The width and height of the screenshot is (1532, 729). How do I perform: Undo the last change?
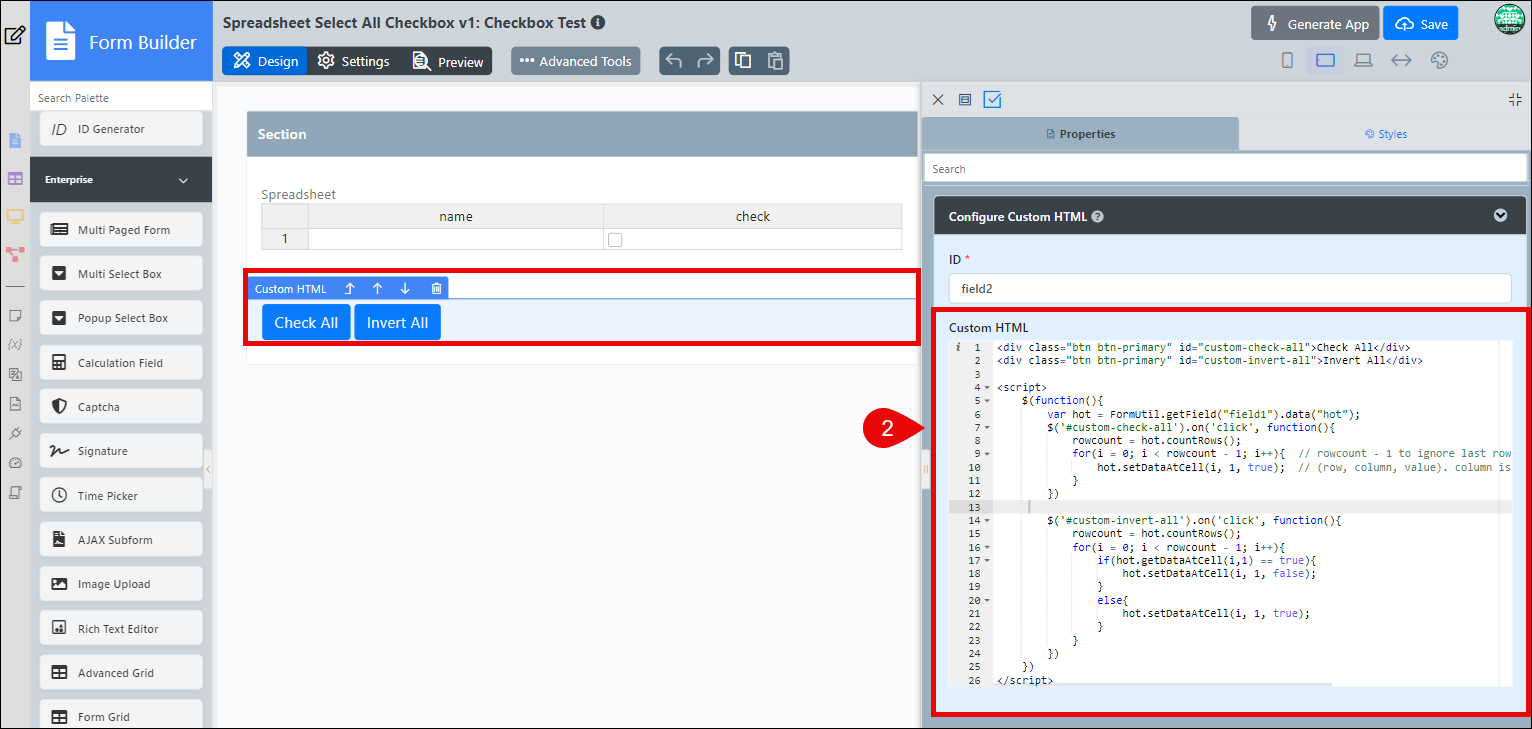click(674, 61)
